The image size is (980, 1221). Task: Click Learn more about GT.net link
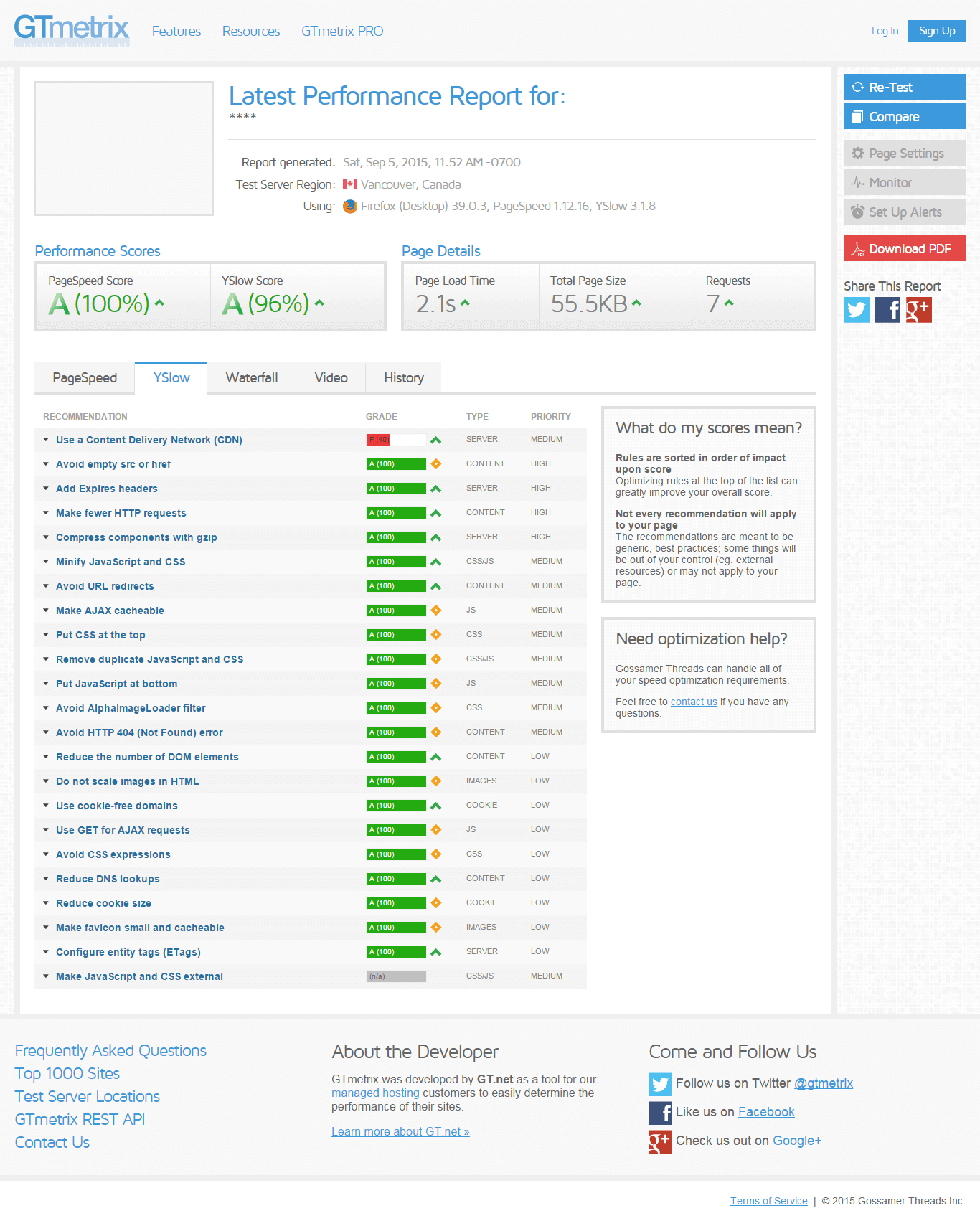[x=400, y=1131]
